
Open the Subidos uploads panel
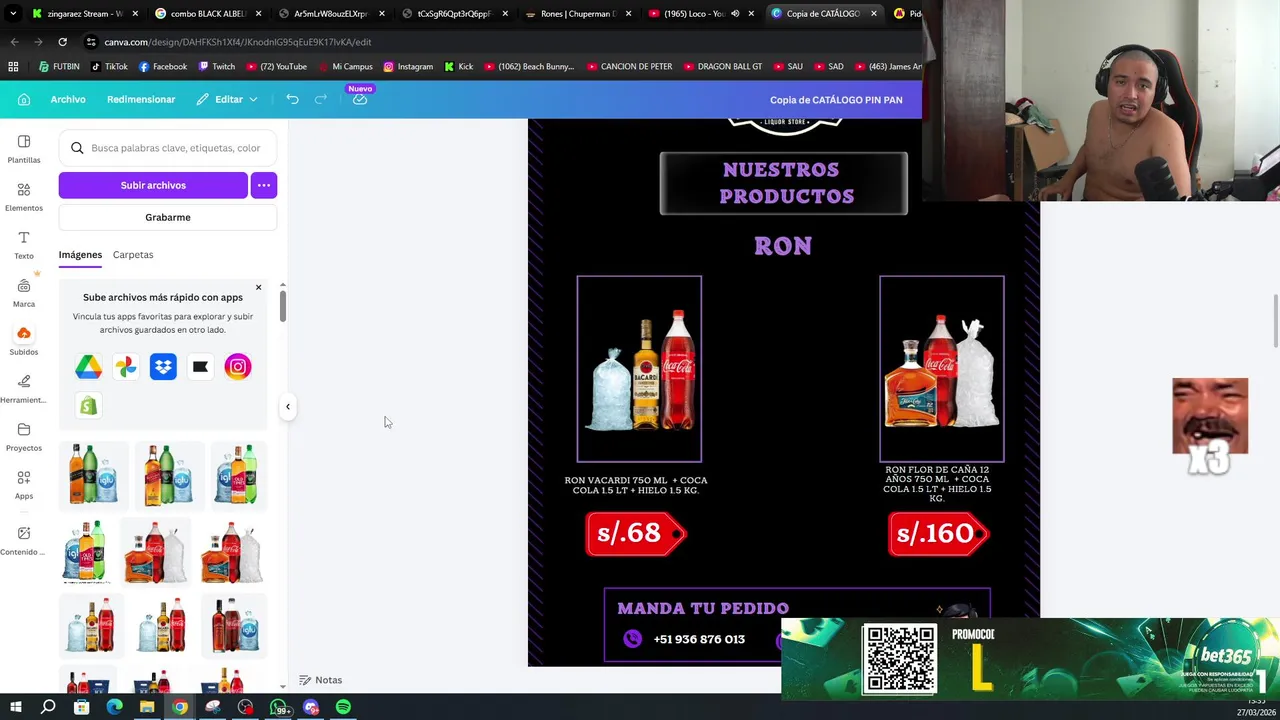coord(24,341)
